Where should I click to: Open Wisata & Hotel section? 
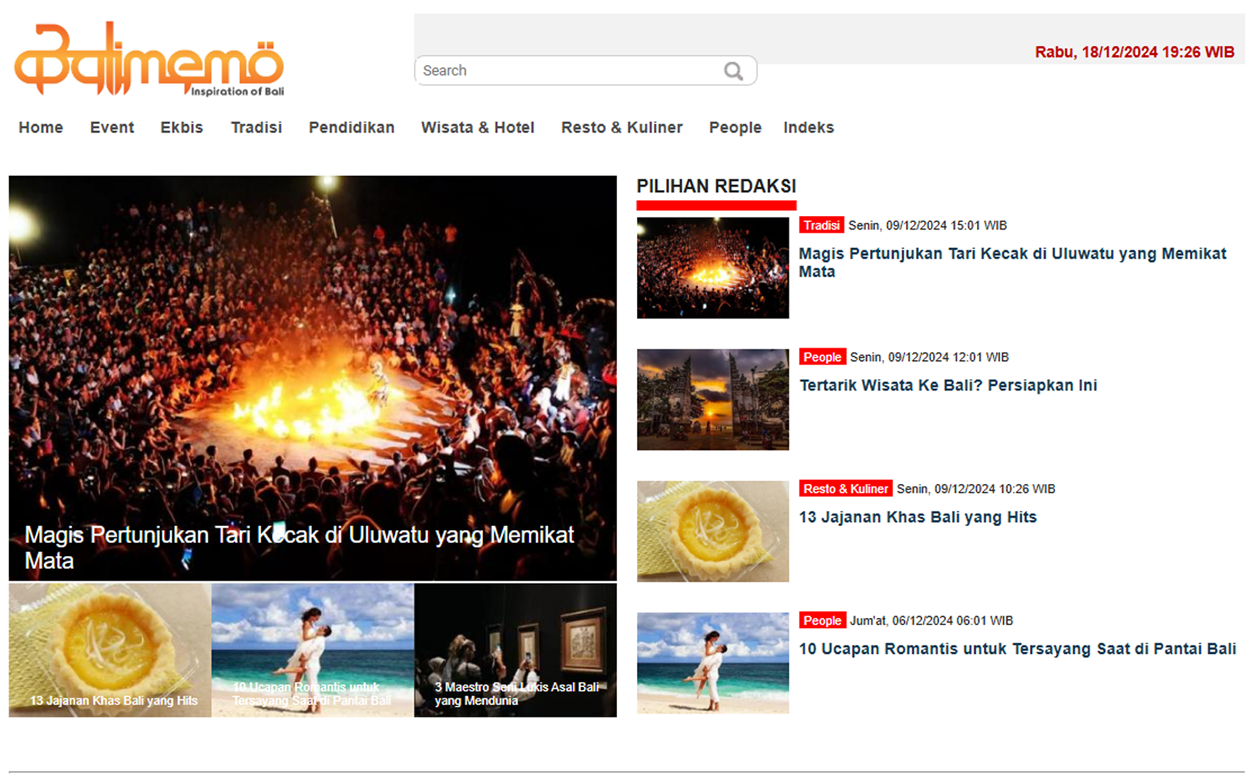pos(477,128)
